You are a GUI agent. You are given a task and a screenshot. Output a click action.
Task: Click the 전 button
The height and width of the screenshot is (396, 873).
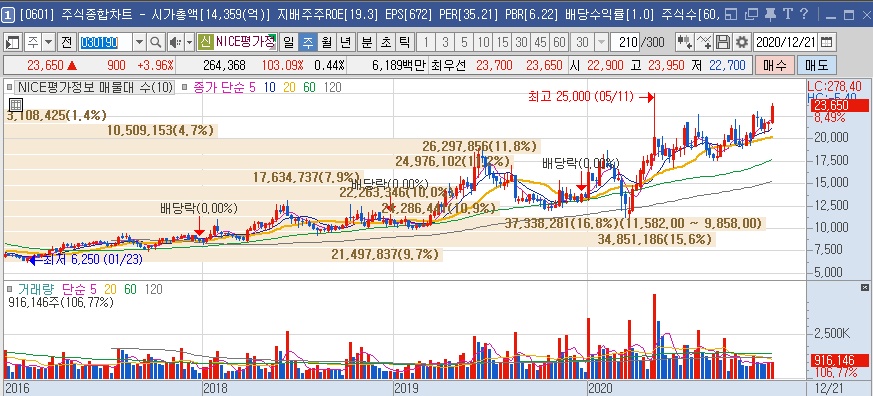pos(66,42)
